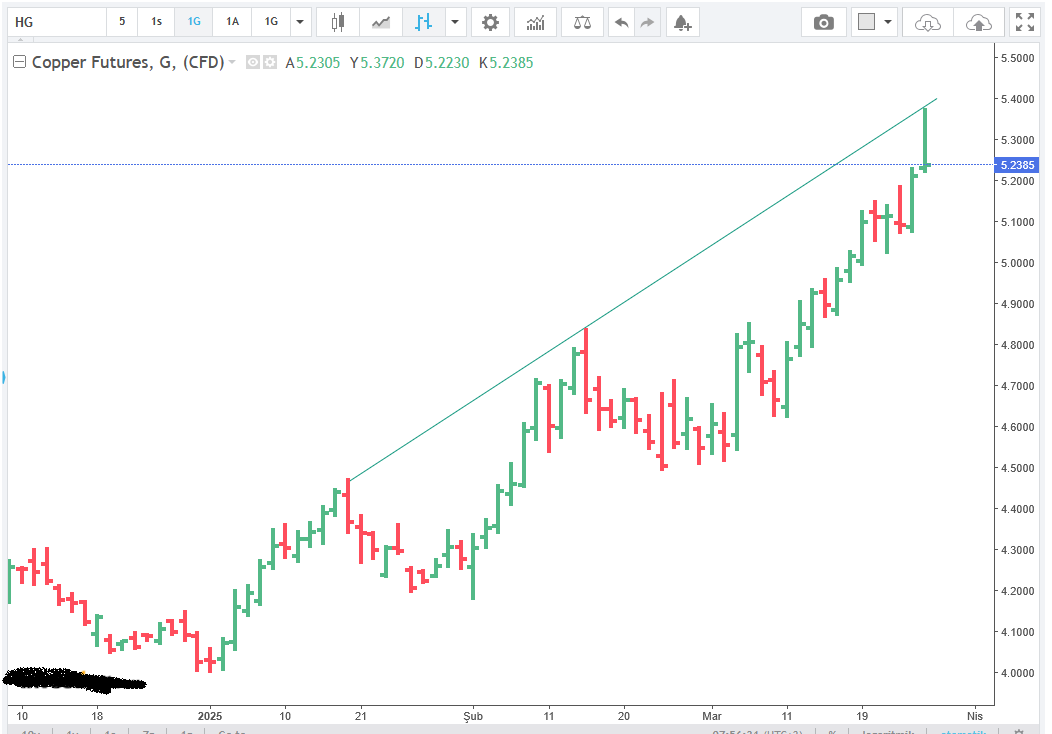Toggle the active bars chart style
The image size is (1052, 734).
point(424,22)
